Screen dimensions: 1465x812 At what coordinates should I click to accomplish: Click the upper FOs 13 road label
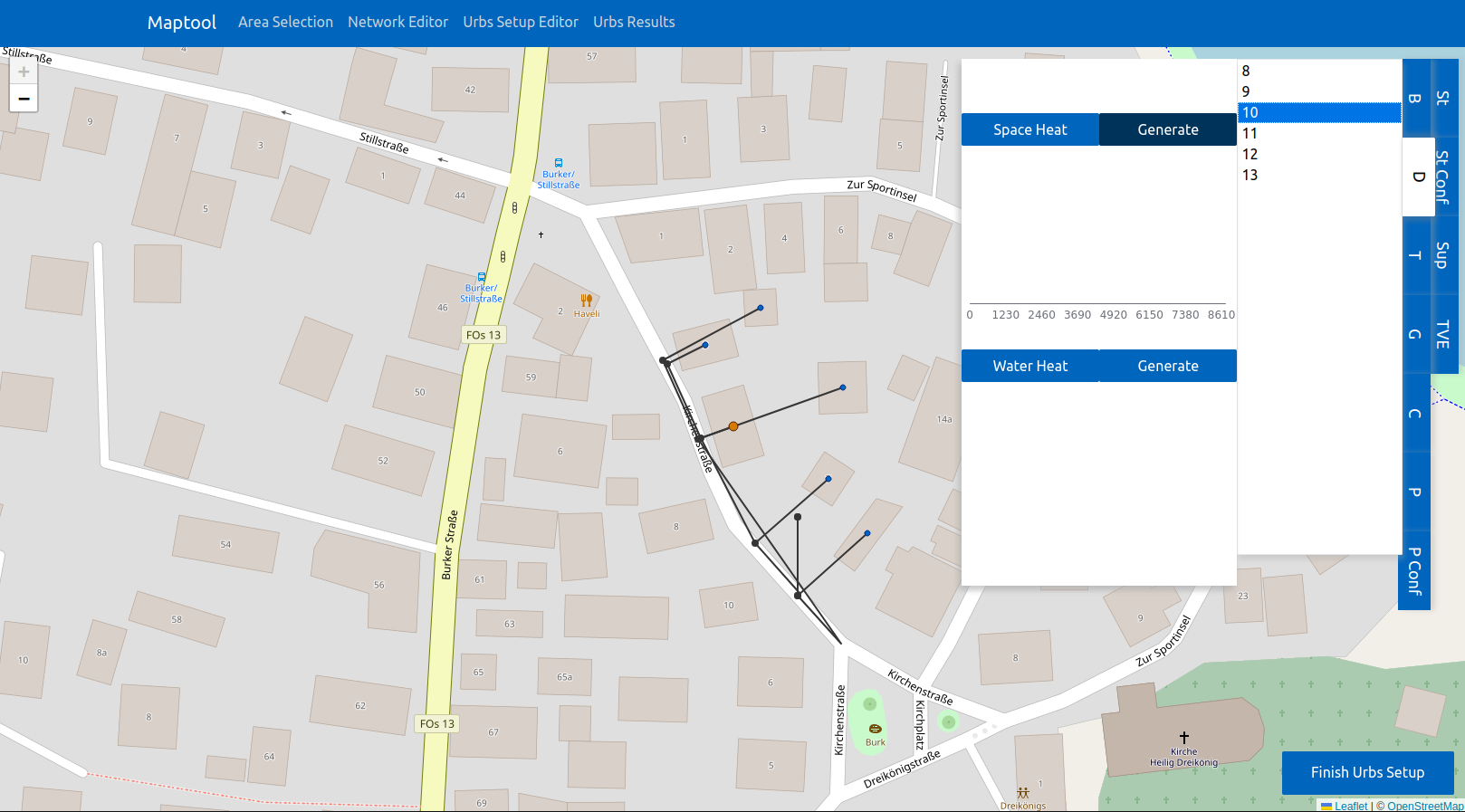coord(484,335)
